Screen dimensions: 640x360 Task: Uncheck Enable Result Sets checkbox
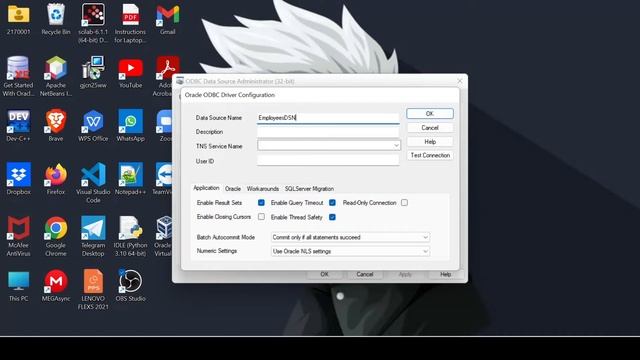pyautogui.click(x=261, y=202)
